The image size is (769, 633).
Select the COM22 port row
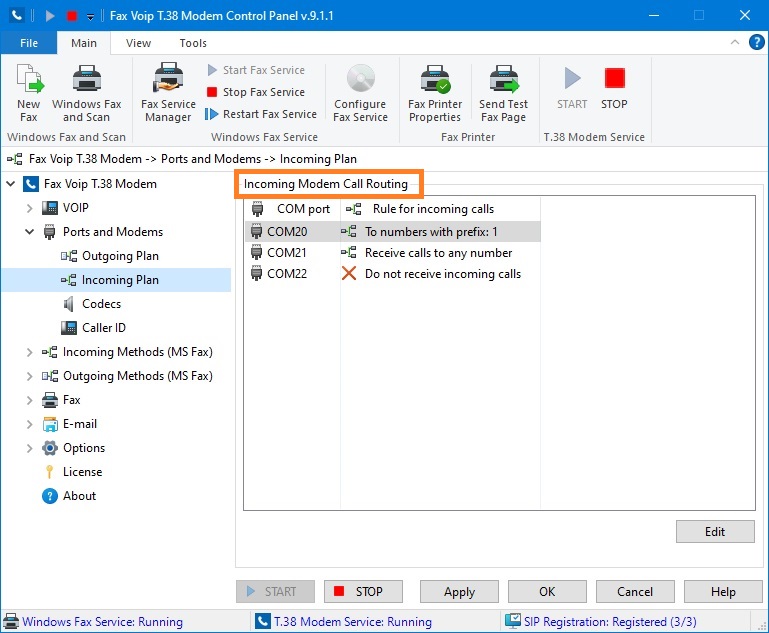392,274
